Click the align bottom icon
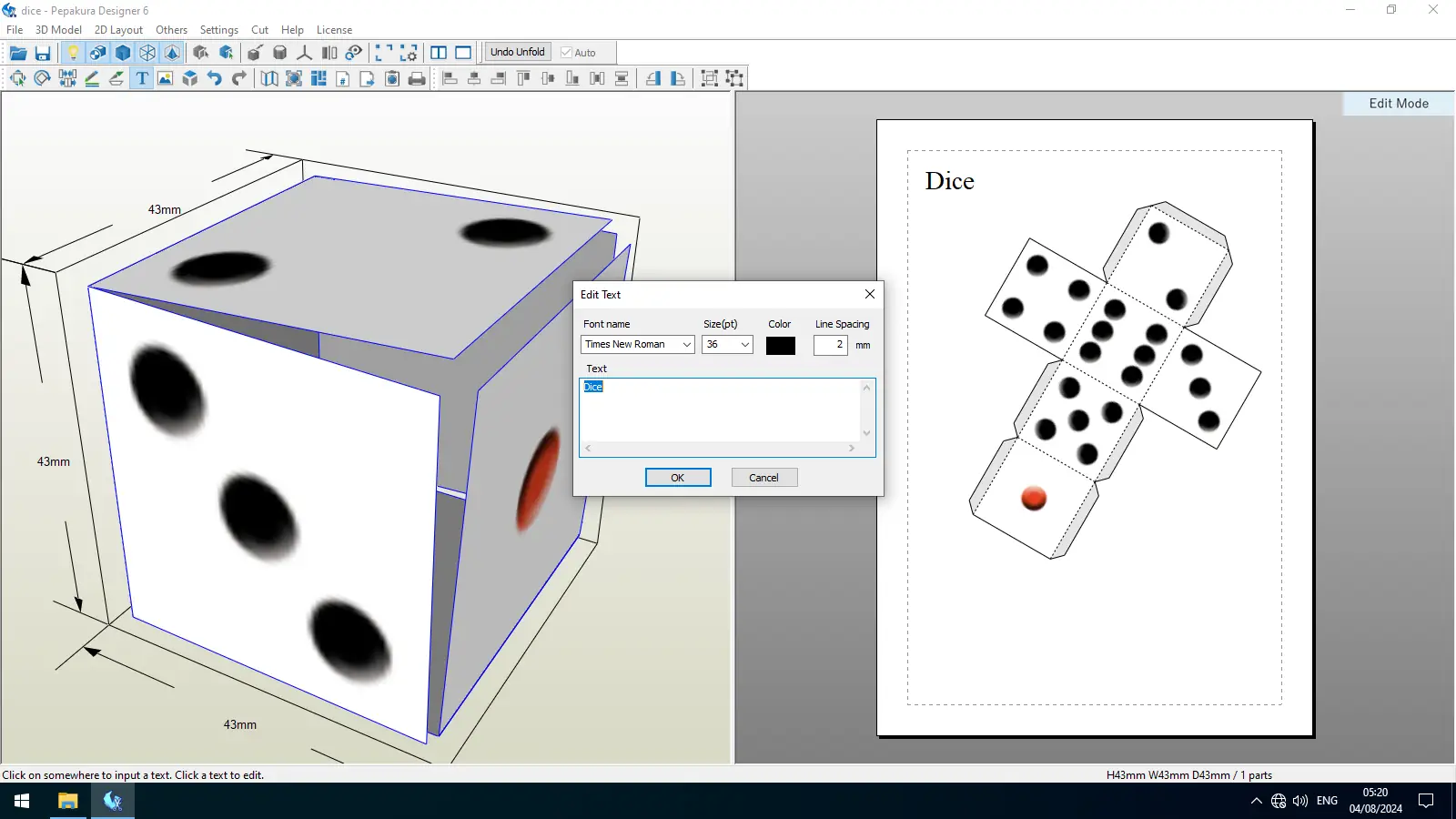This screenshot has width=1456, height=819. 572,78
